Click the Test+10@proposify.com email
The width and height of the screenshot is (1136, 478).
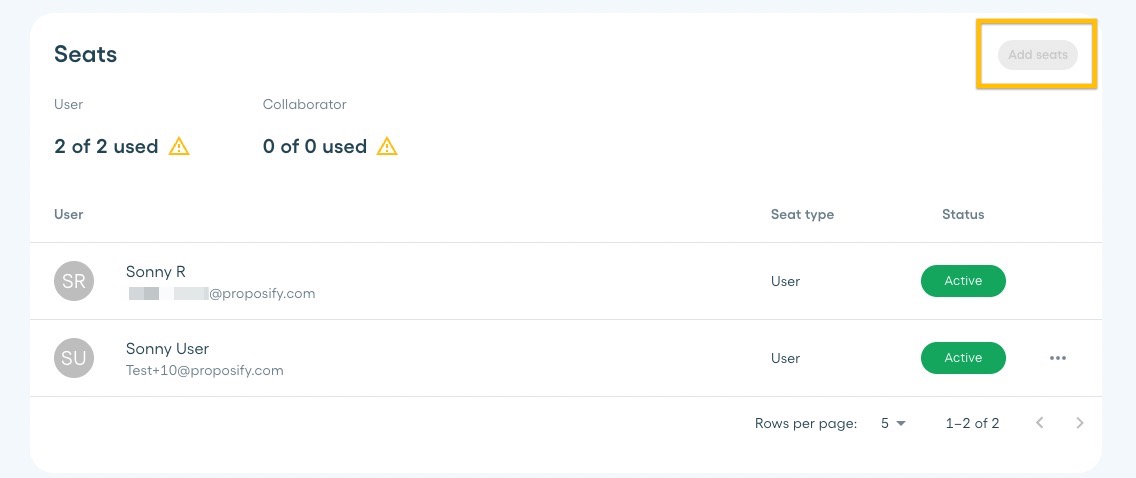click(204, 371)
